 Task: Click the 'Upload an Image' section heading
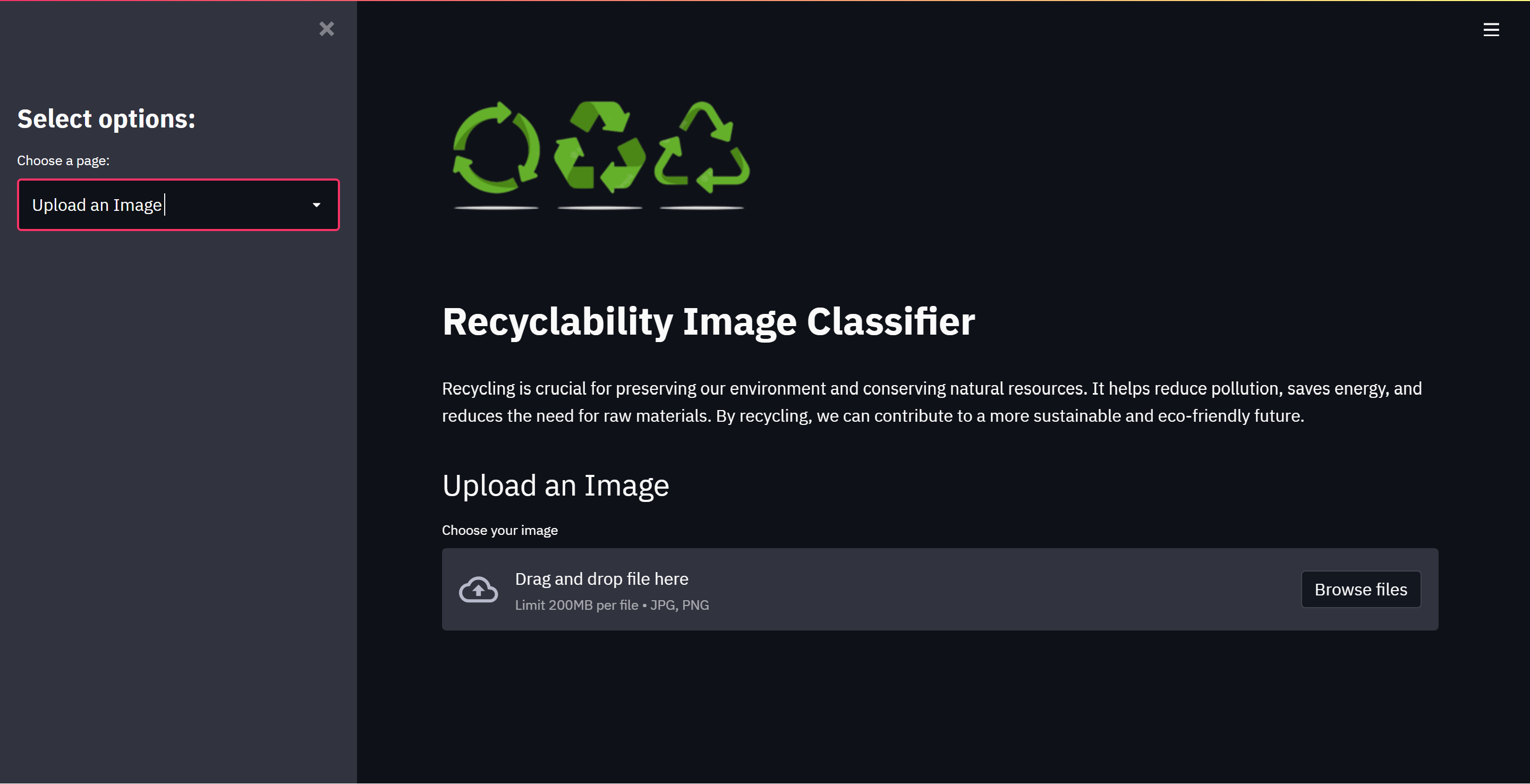(555, 485)
